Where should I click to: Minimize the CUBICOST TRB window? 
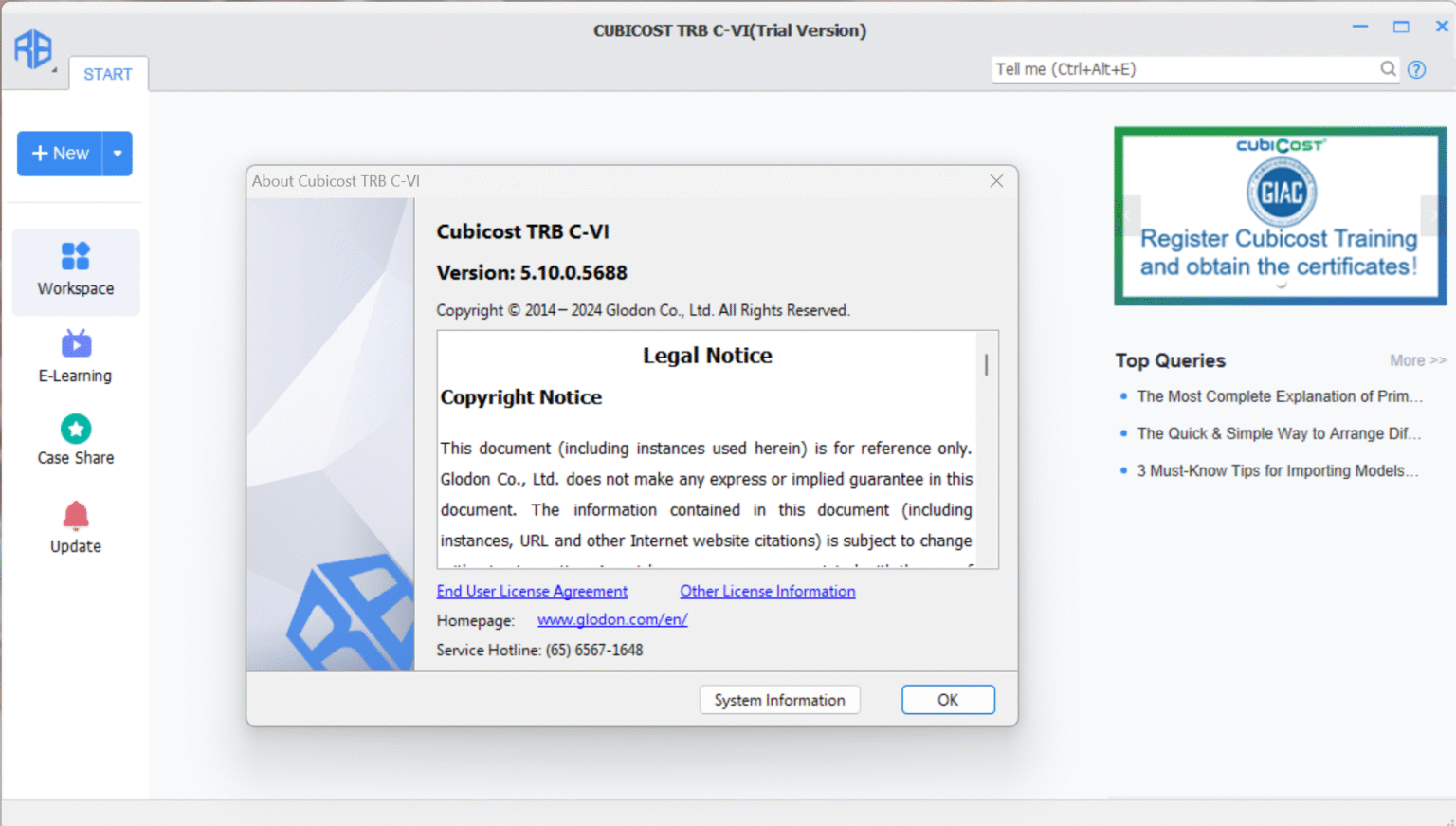click(1360, 27)
